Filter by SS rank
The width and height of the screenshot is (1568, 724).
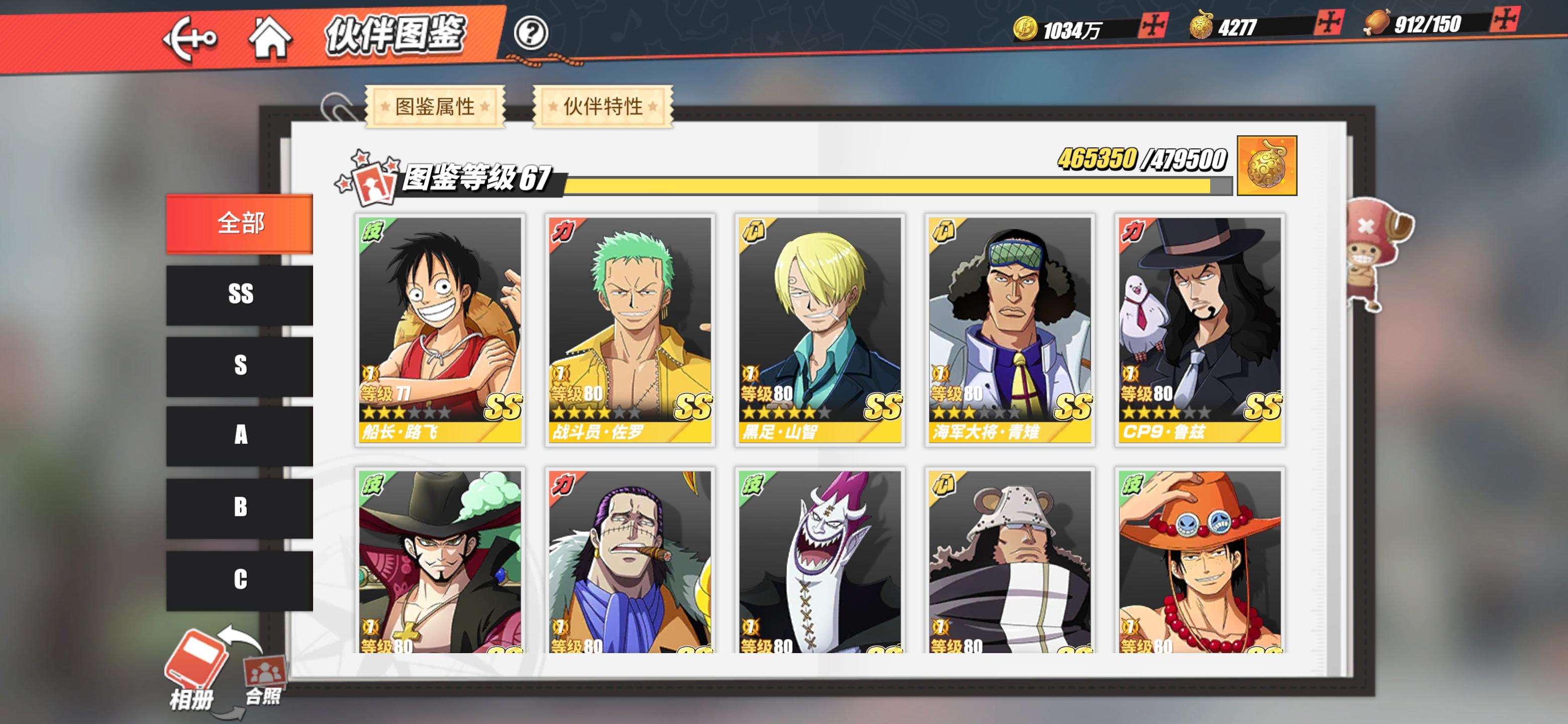(240, 295)
